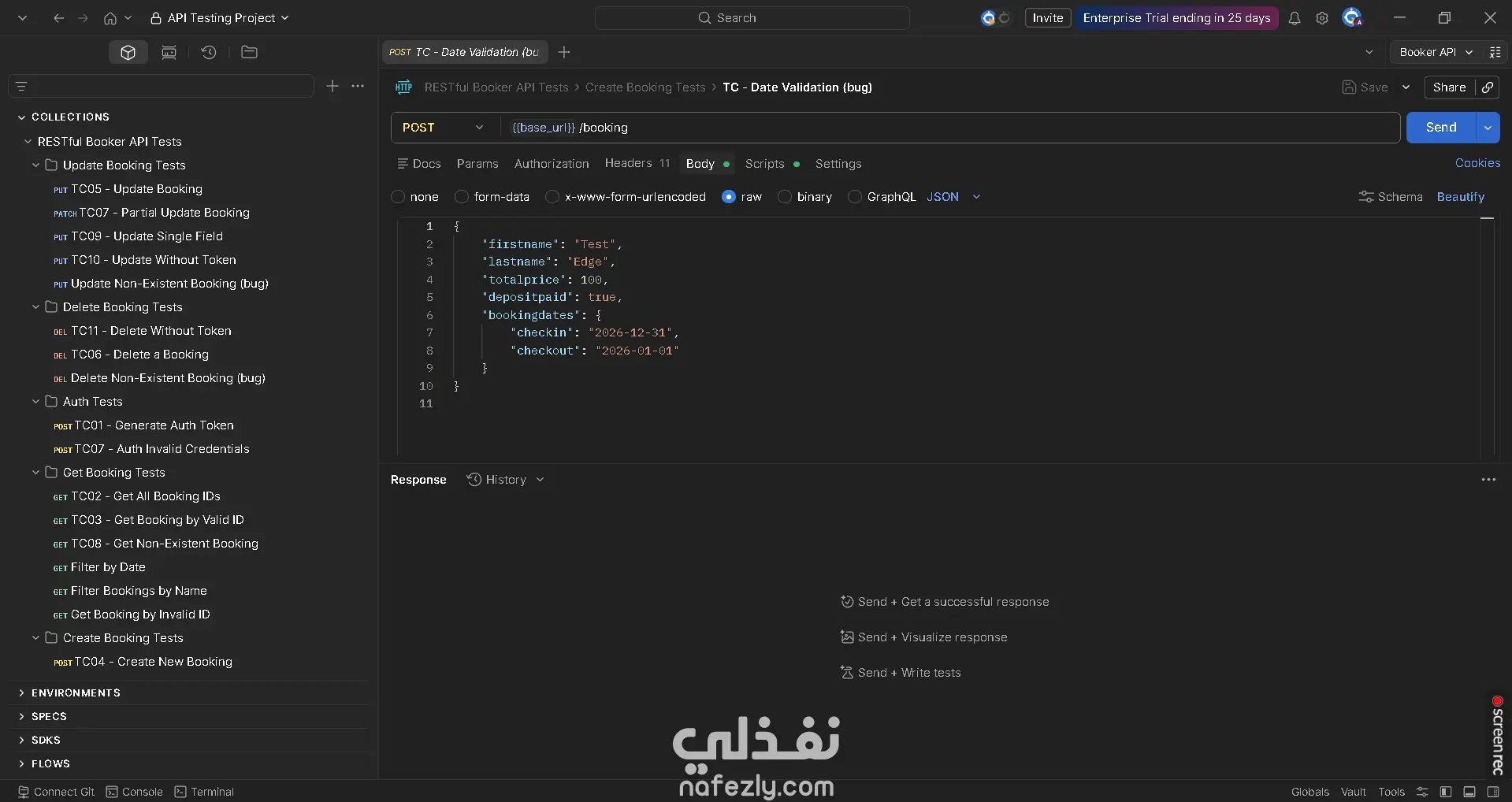
Task: Toggle the left sidebar layout icon
Action: coord(1446,792)
